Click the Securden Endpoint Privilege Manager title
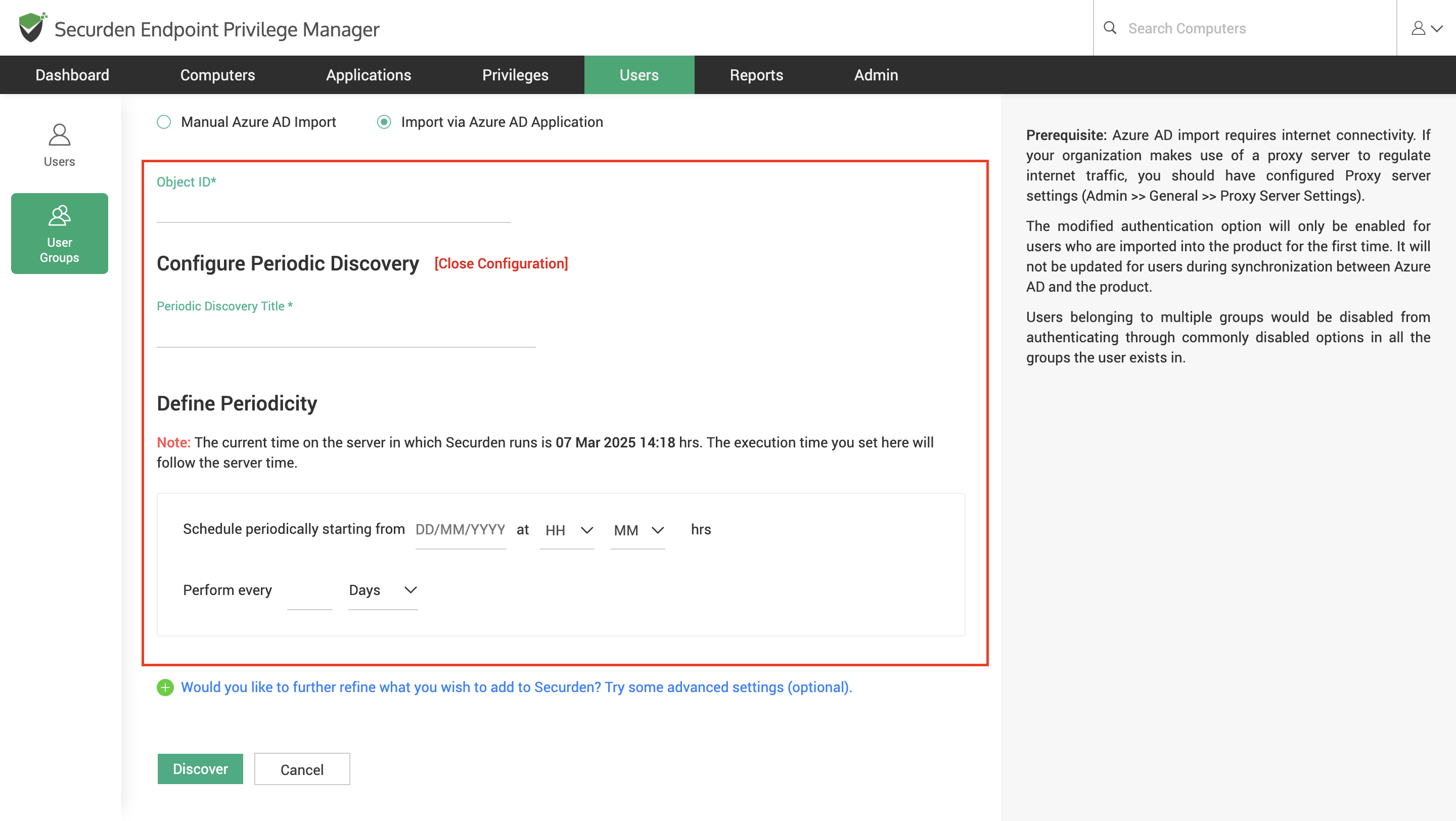The height and width of the screenshot is (821, 1456). (216, 29)
